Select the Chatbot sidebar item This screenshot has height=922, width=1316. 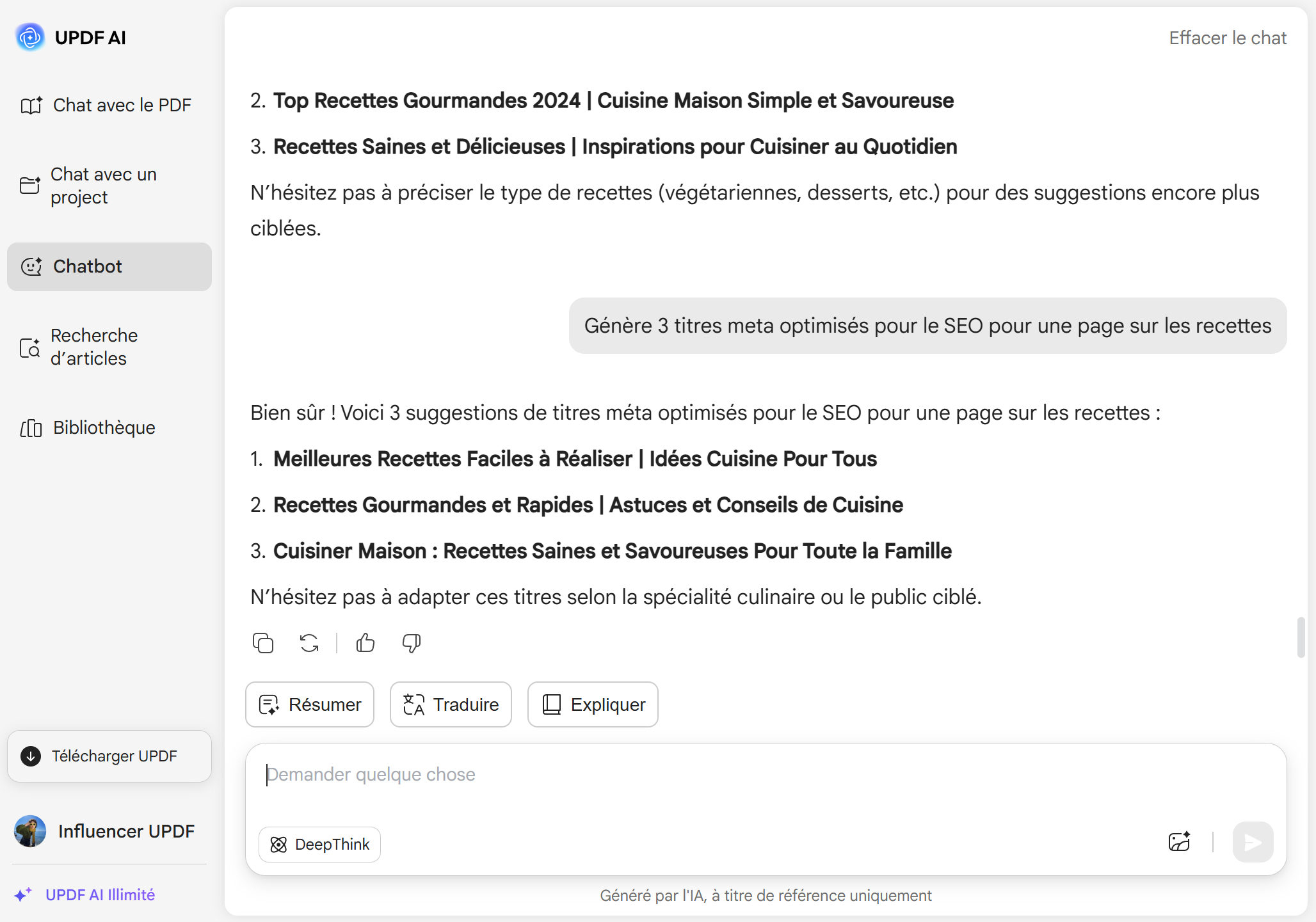(x=109, y=266)
